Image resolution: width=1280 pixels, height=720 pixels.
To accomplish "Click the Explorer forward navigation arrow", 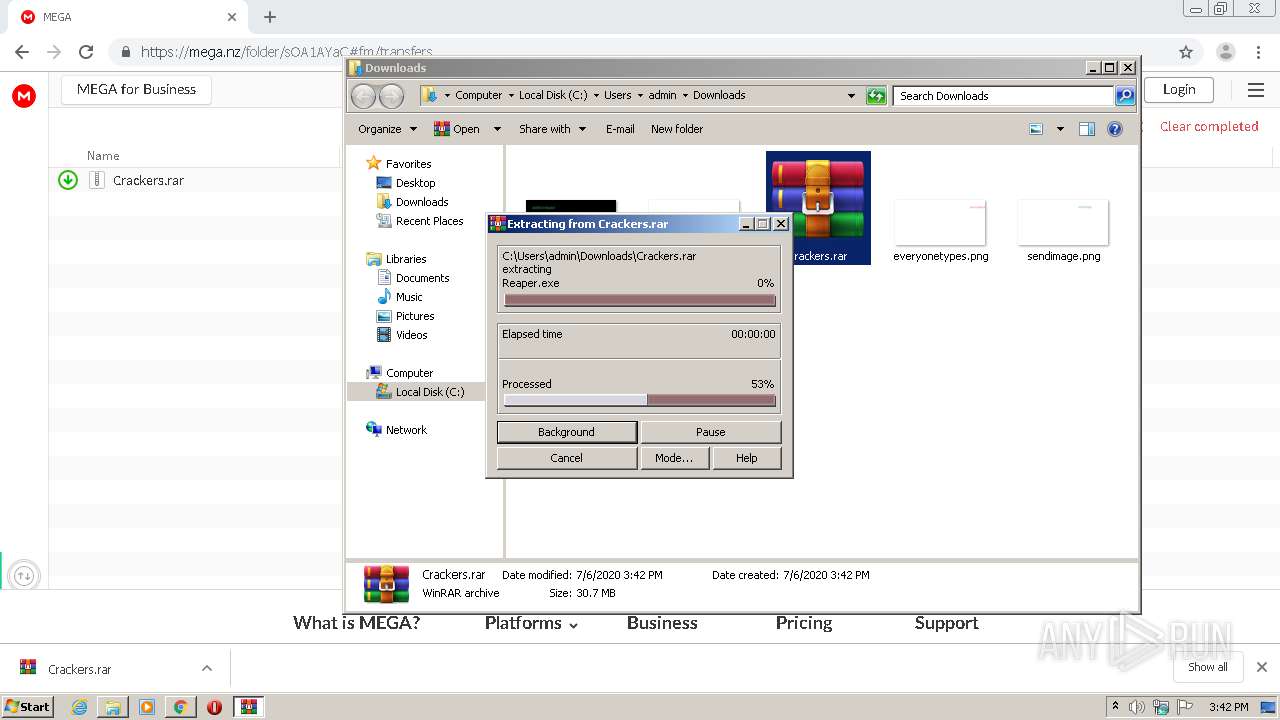I will 391,96.
